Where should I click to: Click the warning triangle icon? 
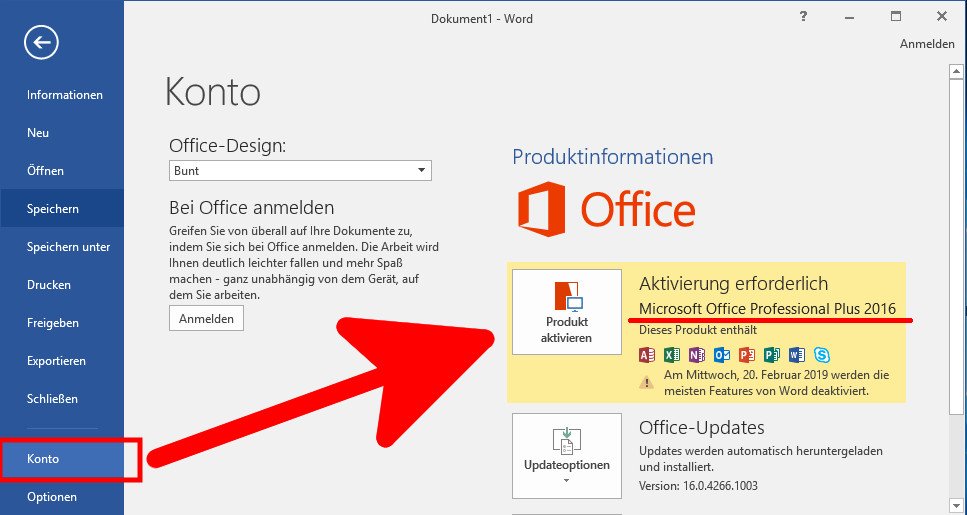pyautogui.click(x=646, y=382)
